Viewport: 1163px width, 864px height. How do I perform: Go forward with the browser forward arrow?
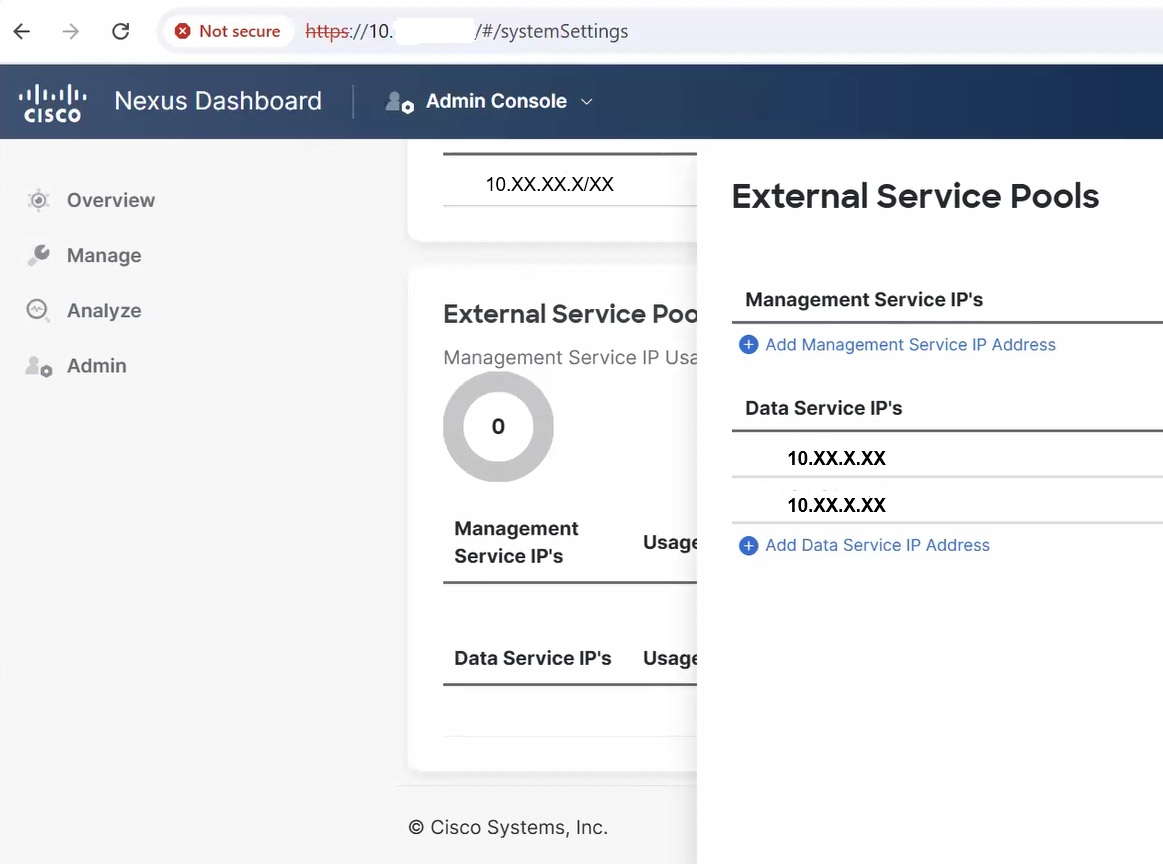70,31
